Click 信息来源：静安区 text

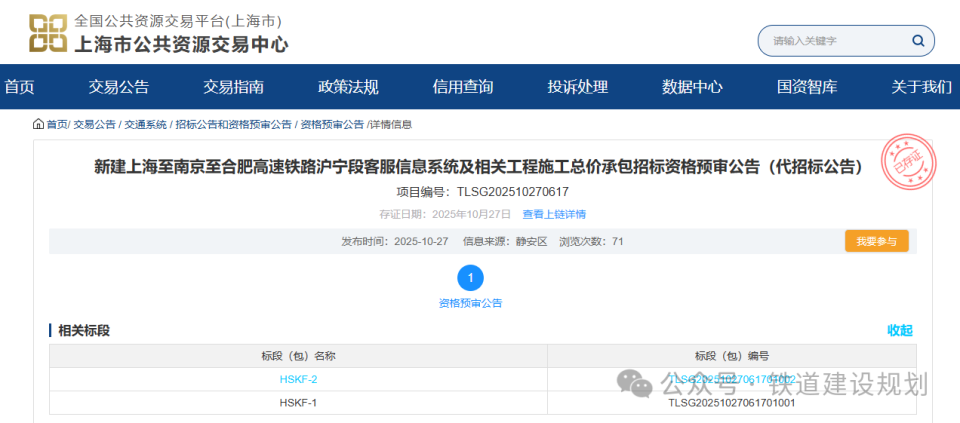(x=505, y=241)
